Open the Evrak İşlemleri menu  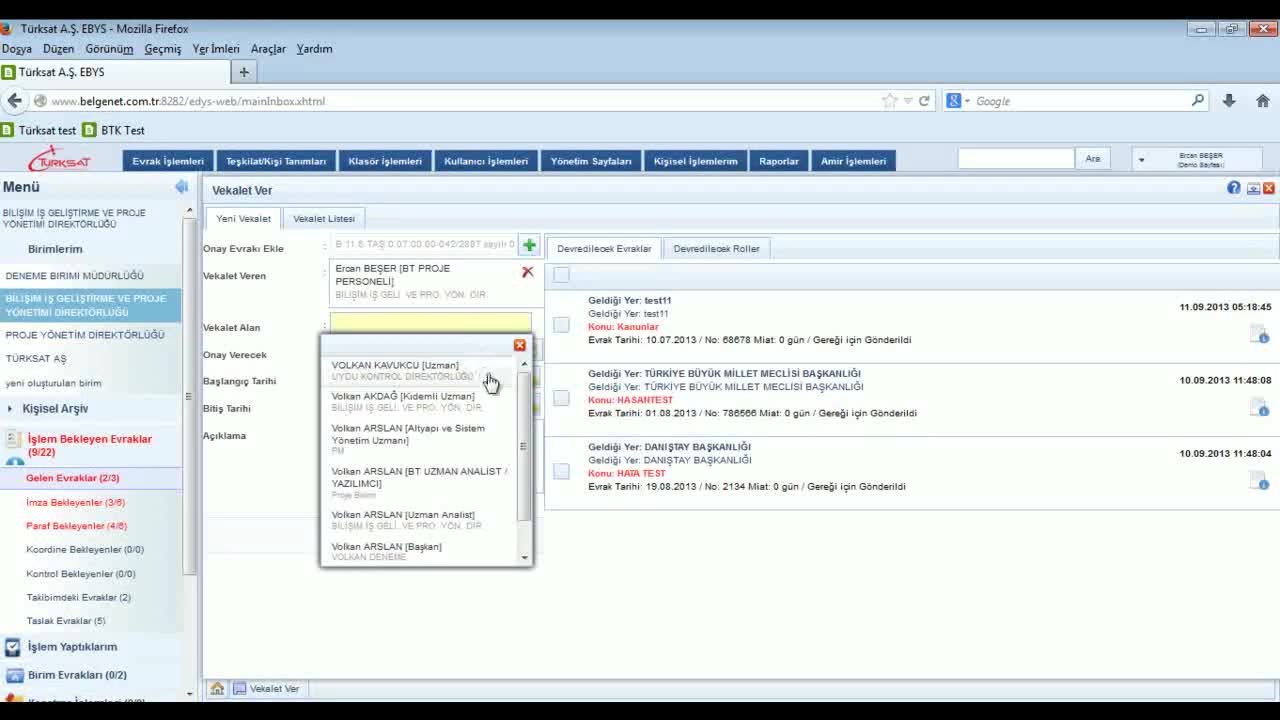[x=168, y=161]
